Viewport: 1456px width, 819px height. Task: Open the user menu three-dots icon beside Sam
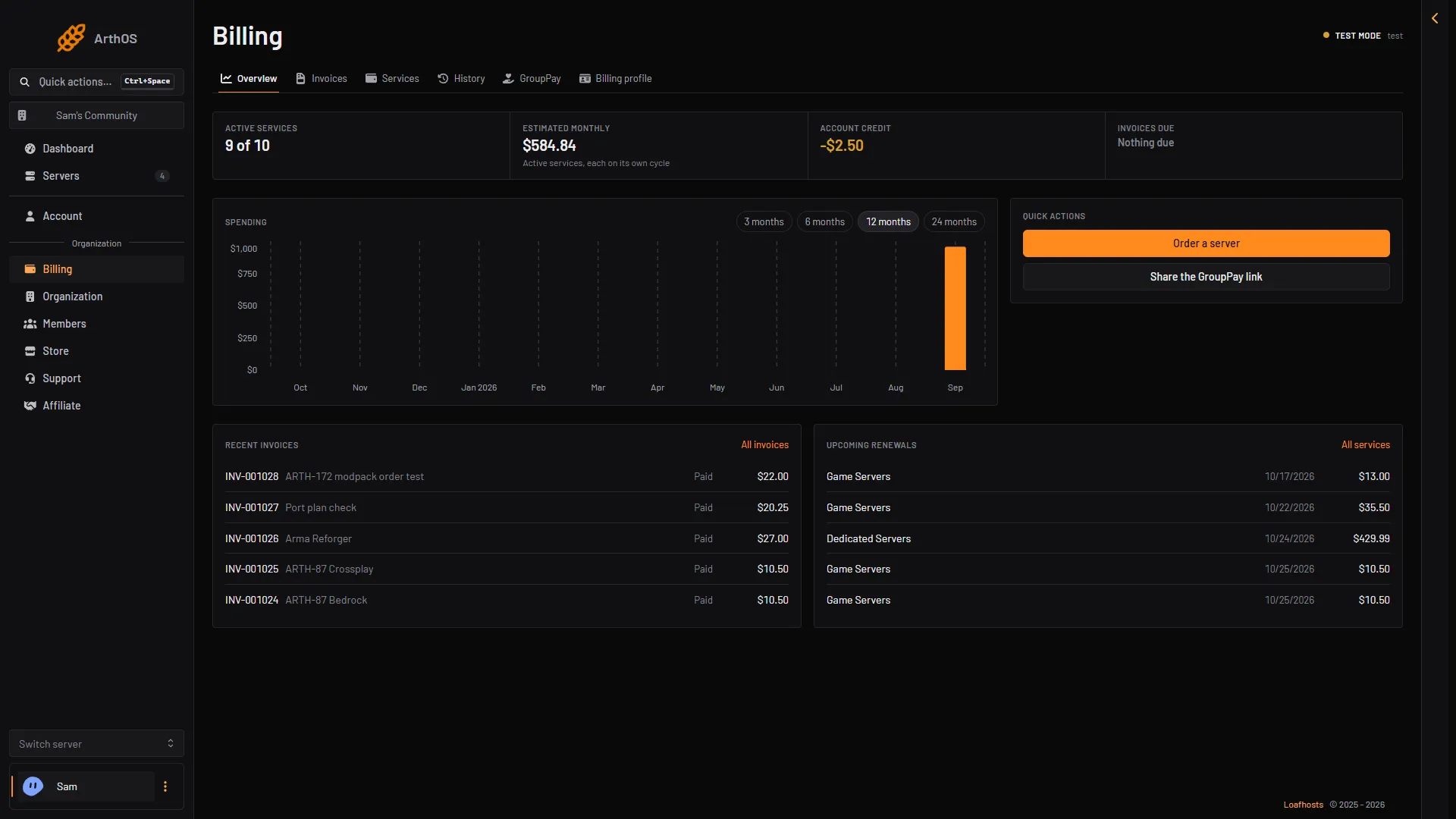pyautogui.click(x=165, y=786)
